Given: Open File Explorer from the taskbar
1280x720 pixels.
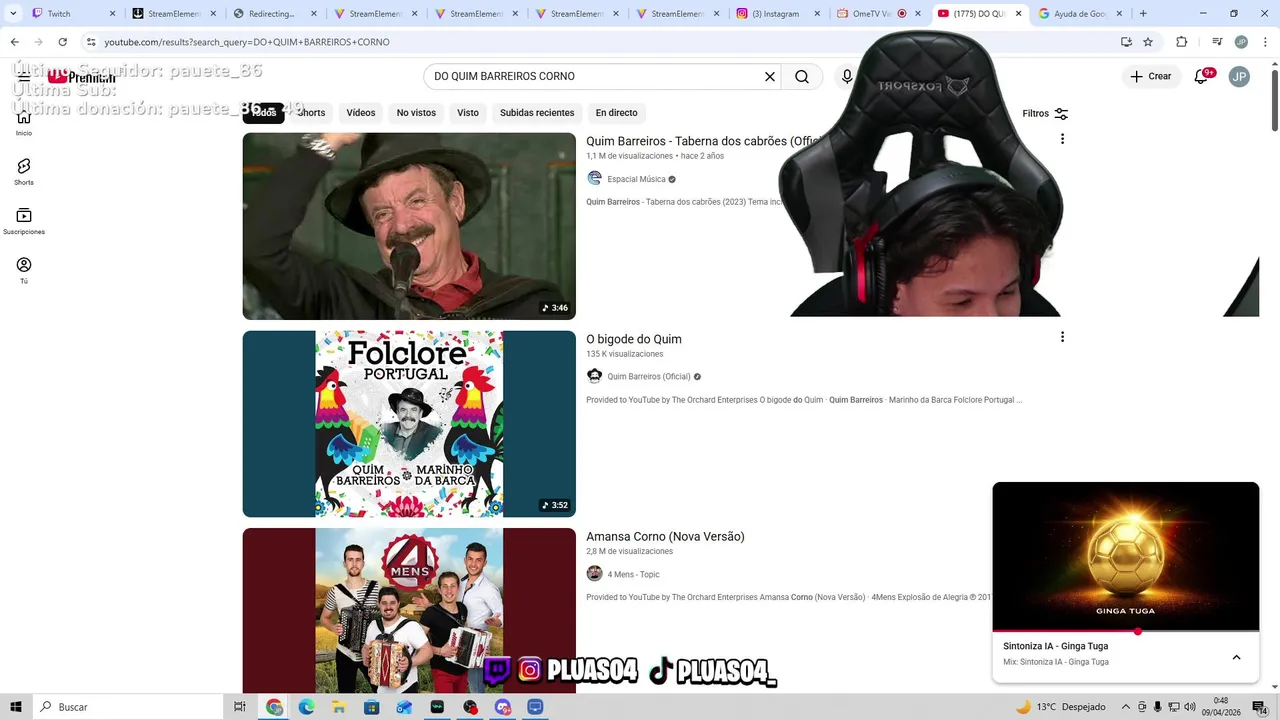Looking at the screenshot, I should [339, 707].
